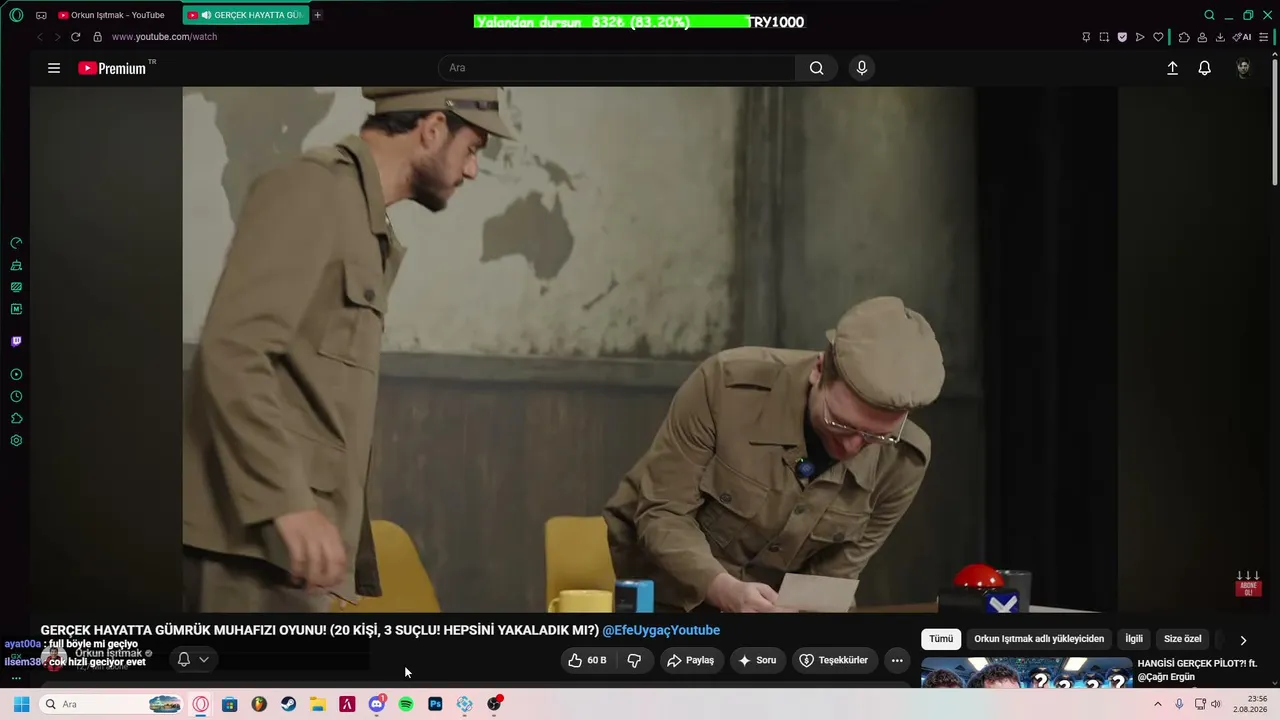
Task: Open the browser downloads panel
Action: (x=1220, y=37)
